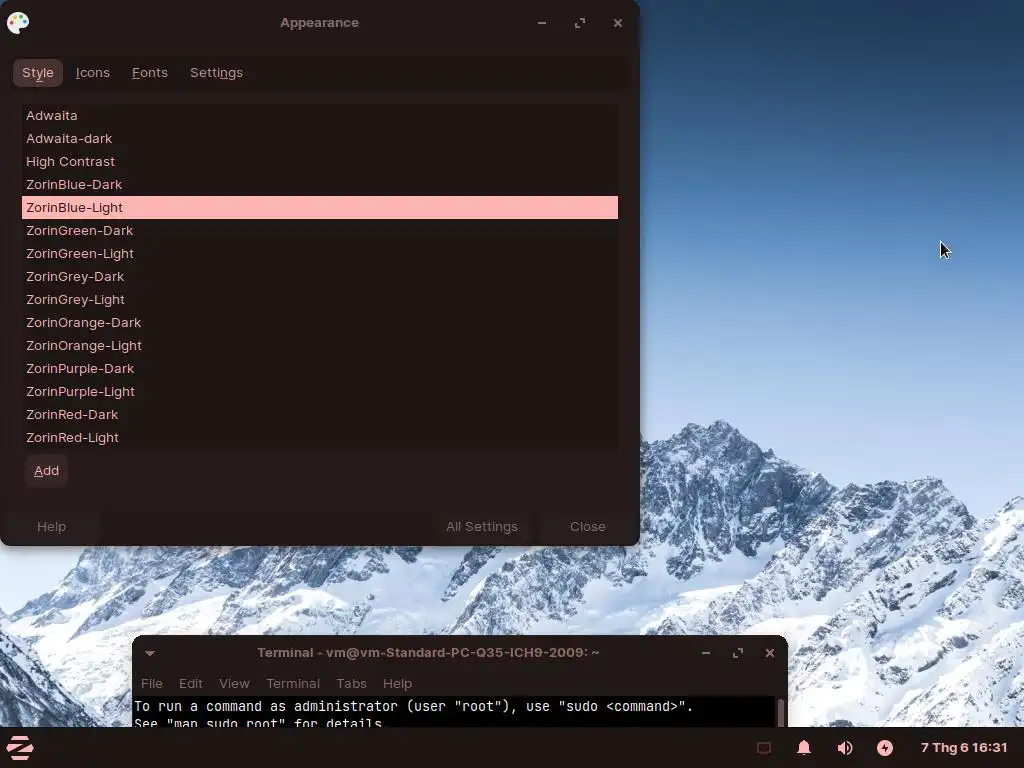Viewport: 1024px width, 768px height.
Task: Select the ZorinGreen-Dark theme
Action: 320,231
